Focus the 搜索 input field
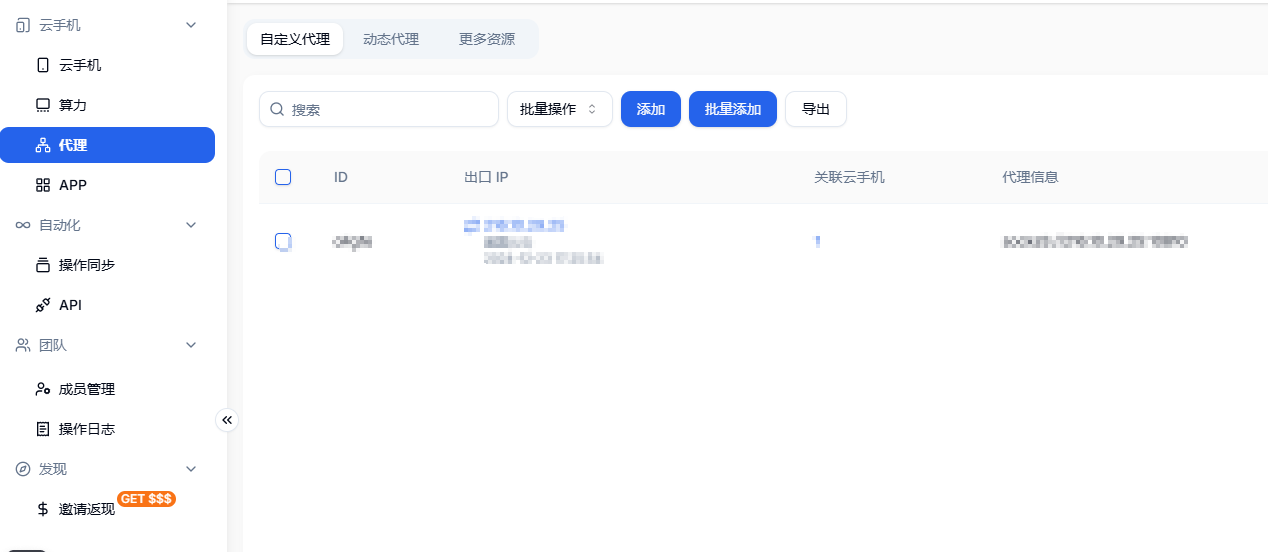This screenshot has height=552, width=1268. 379,109
